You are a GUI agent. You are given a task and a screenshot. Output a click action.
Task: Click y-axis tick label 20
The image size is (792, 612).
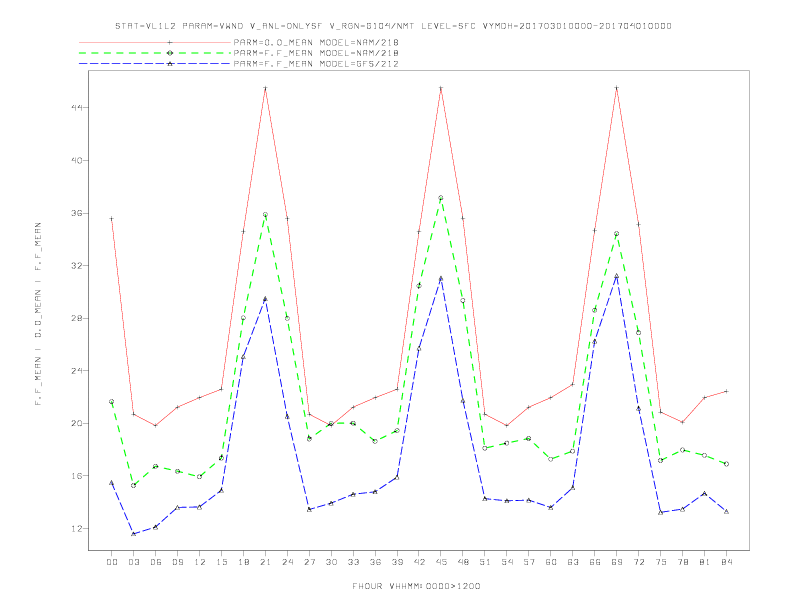click(77, 423)
